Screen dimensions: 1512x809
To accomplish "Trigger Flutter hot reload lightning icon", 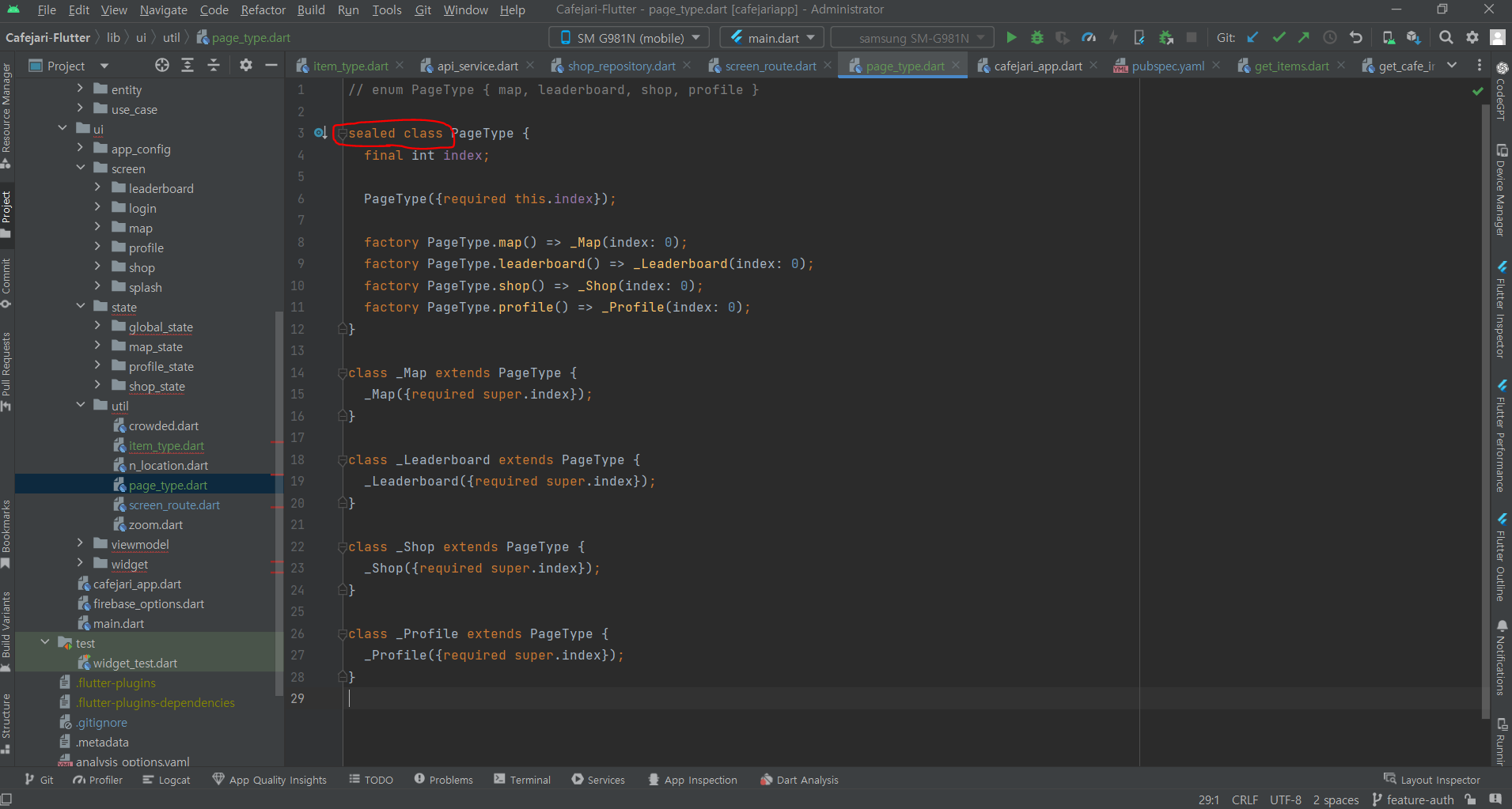I will pyautogui.click(x=1113, y=37).
